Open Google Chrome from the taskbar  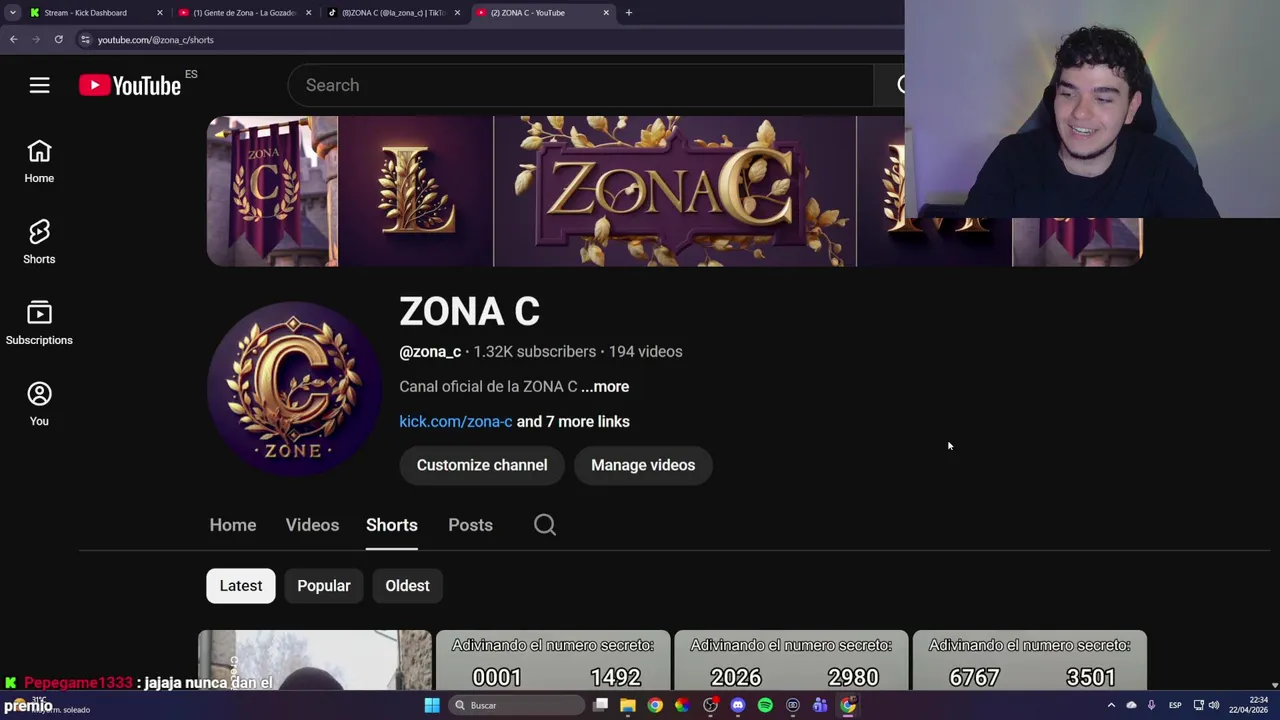click(x=655, y=705)
